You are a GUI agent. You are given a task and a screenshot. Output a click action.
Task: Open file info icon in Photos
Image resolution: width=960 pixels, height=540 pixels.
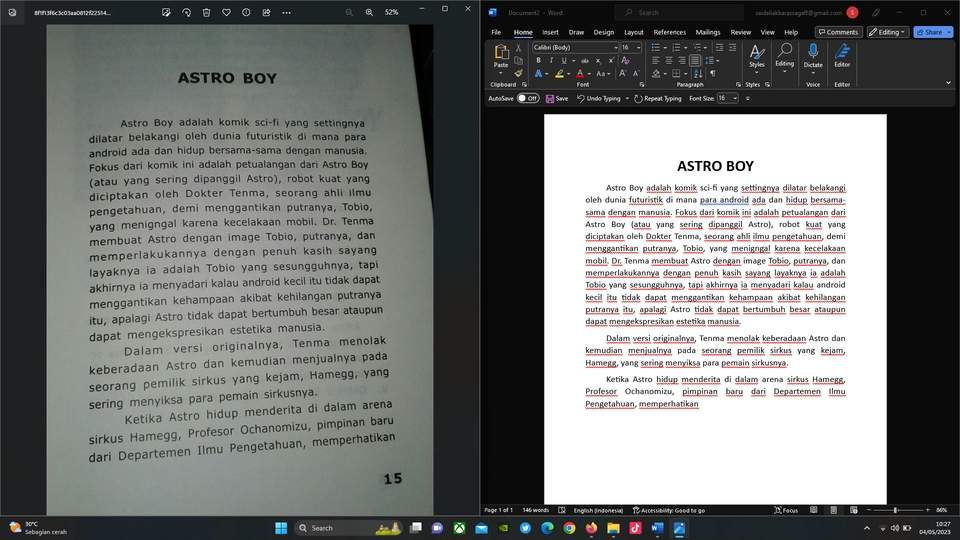tap(246, 12)
